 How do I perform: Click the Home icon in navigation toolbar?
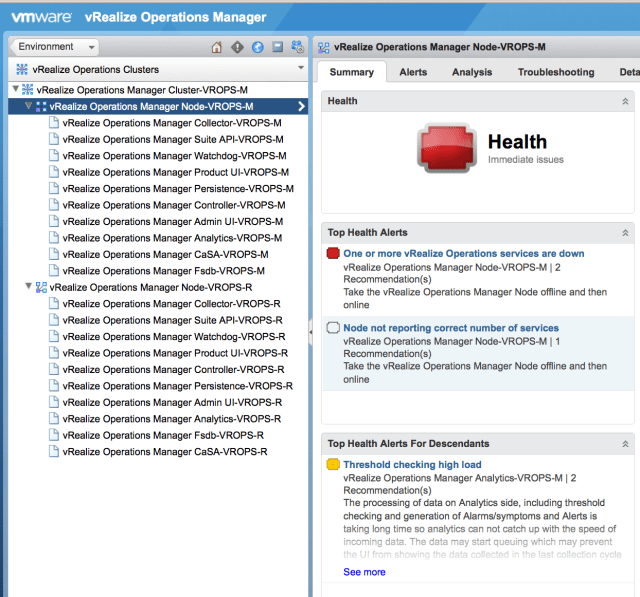[217, 47]
